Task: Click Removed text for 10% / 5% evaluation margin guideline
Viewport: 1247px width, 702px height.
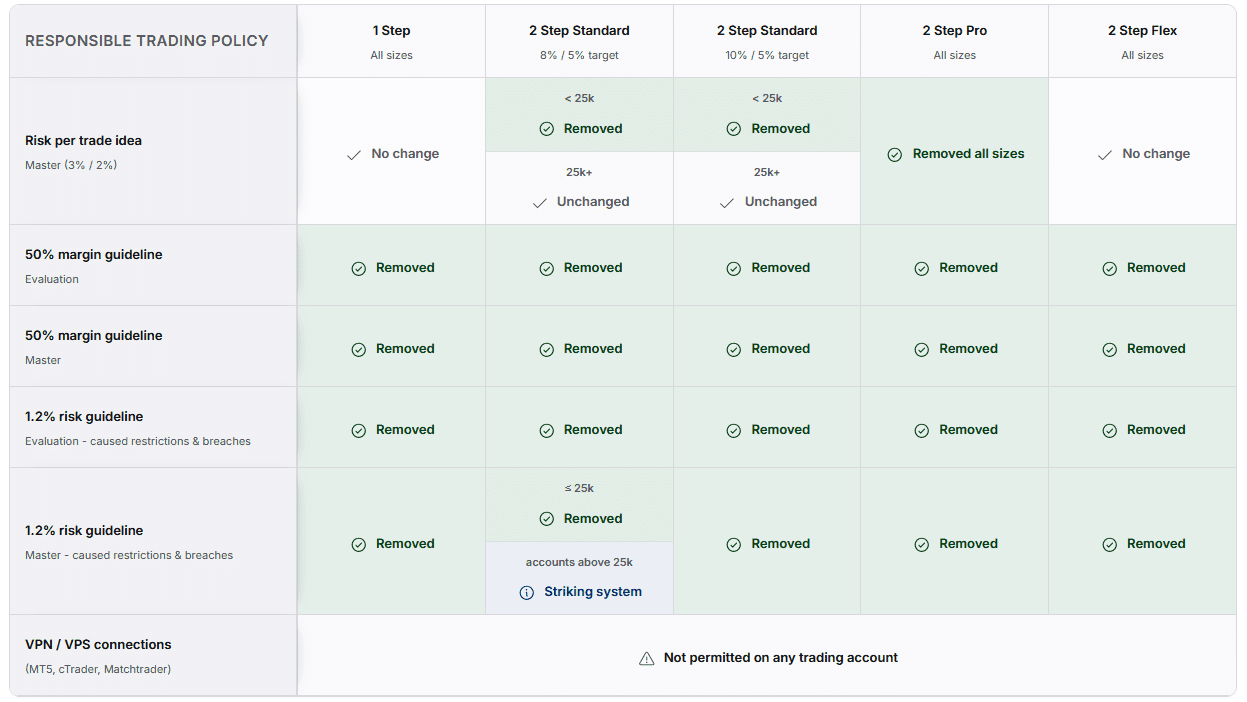Action: (781, 269)
